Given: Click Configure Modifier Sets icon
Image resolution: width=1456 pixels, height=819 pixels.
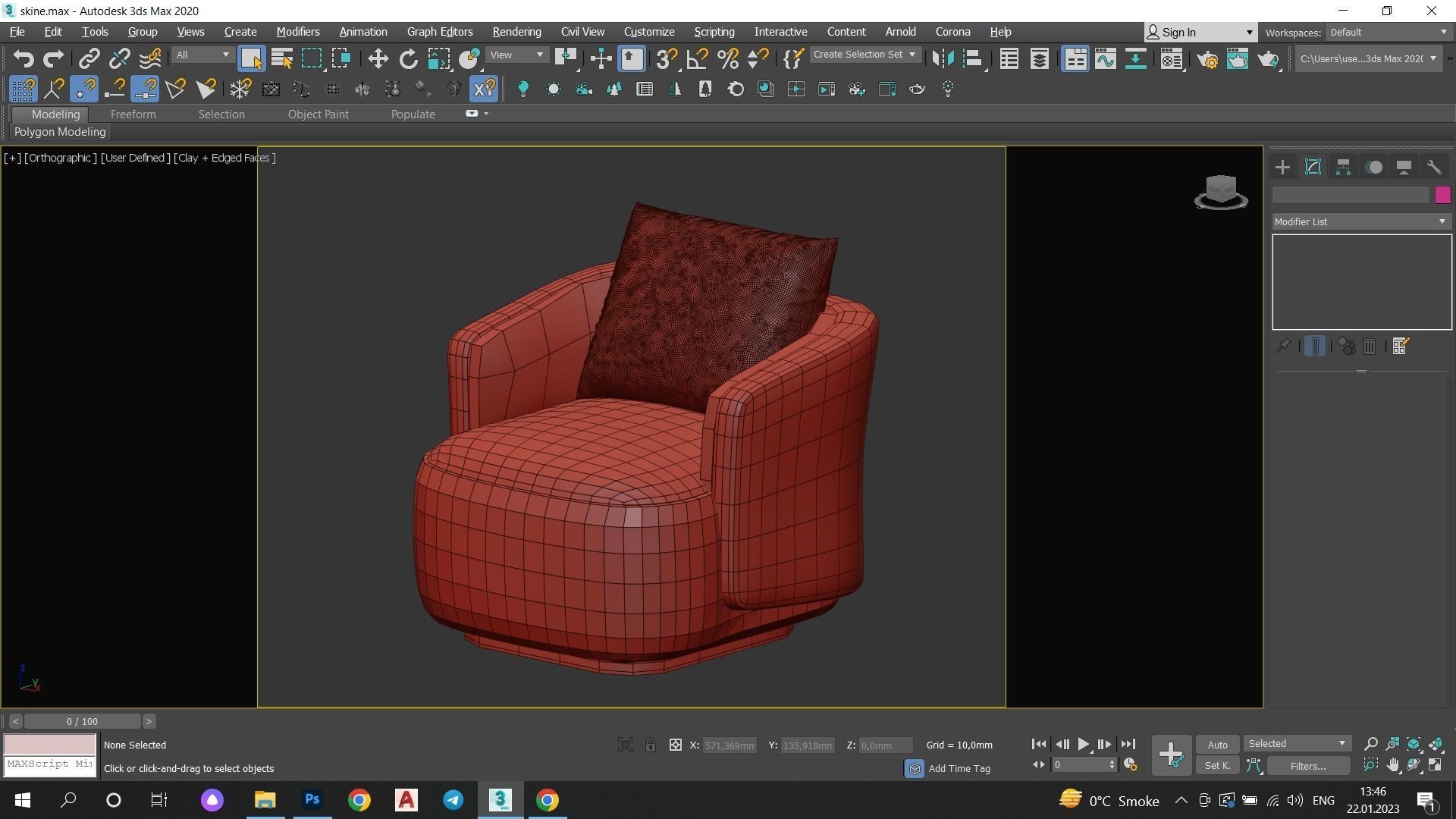Looking at the screenshot, I should click(x=1400, y=346).
